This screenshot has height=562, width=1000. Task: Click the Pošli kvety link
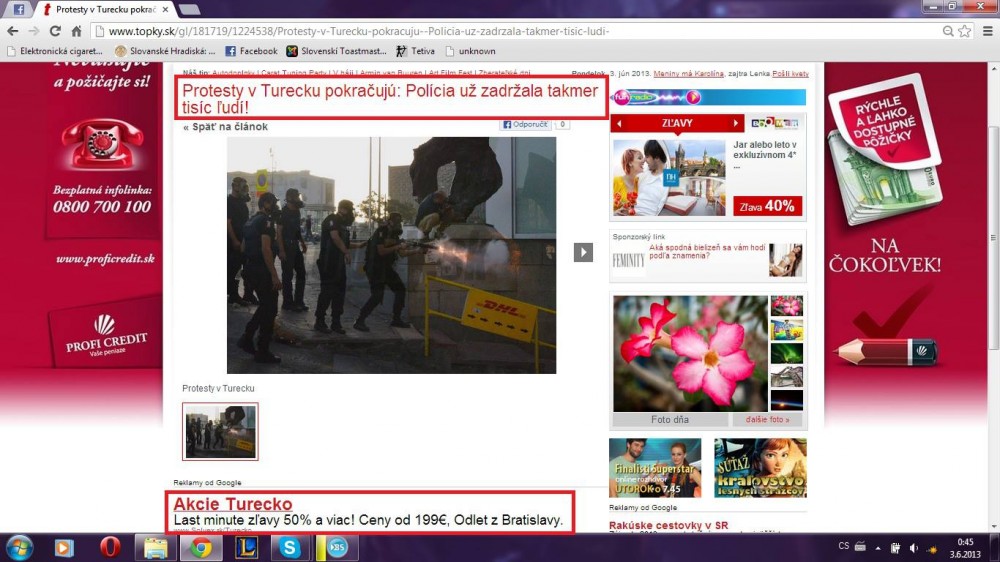pos(790,73)
